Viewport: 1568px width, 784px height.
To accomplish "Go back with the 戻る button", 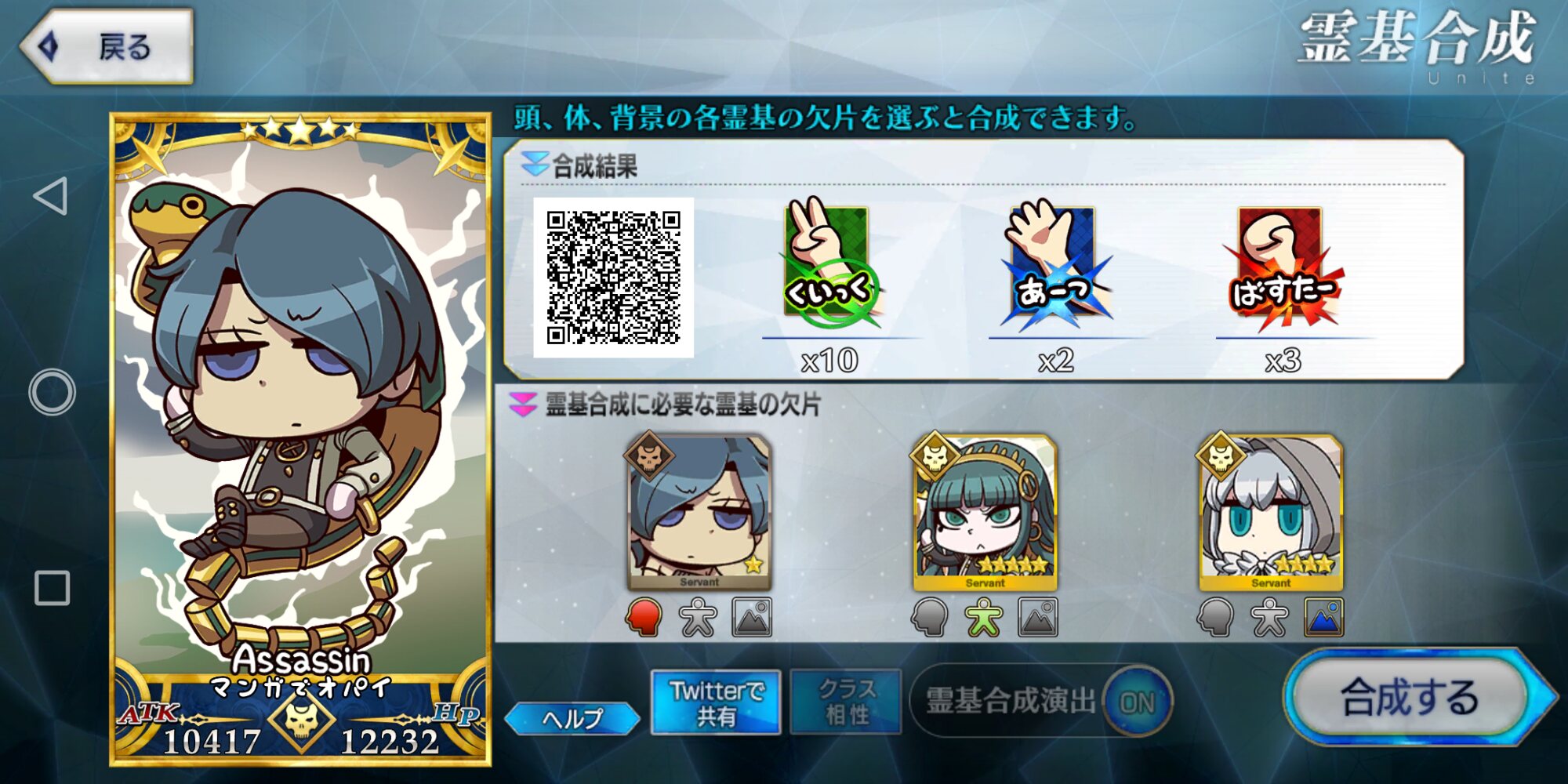I will [107, 47].
